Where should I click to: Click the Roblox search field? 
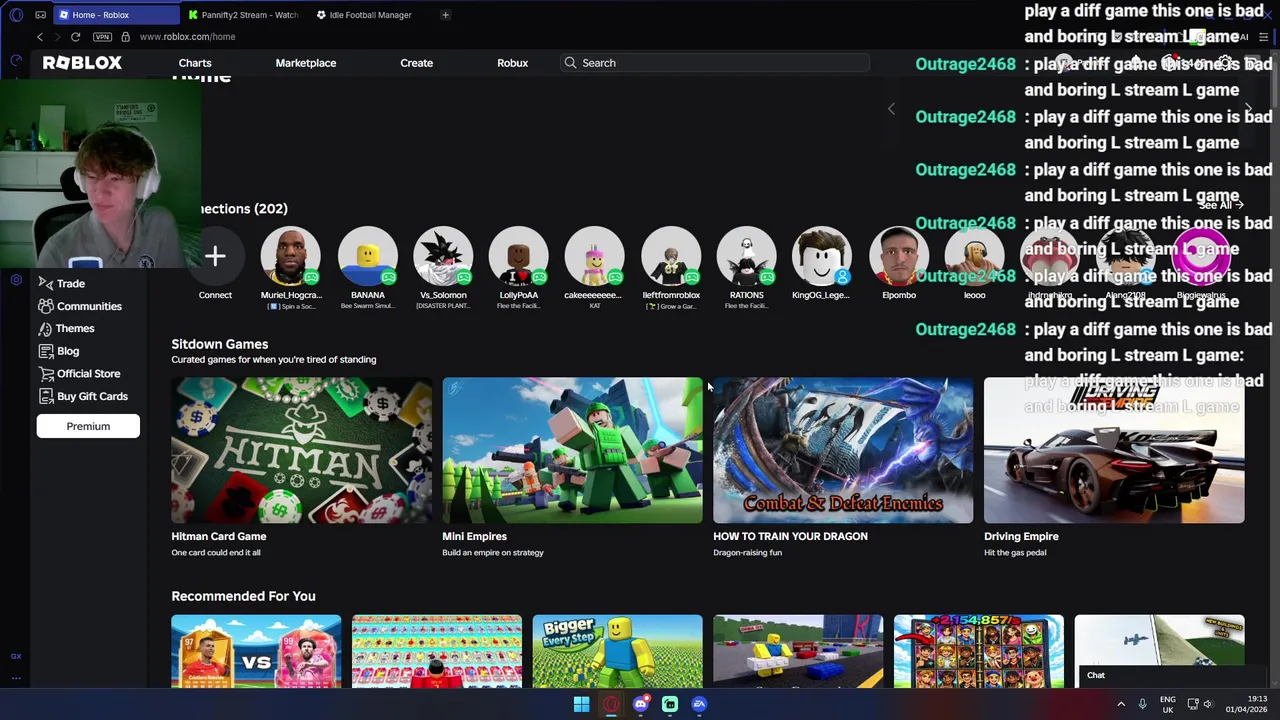715,63
